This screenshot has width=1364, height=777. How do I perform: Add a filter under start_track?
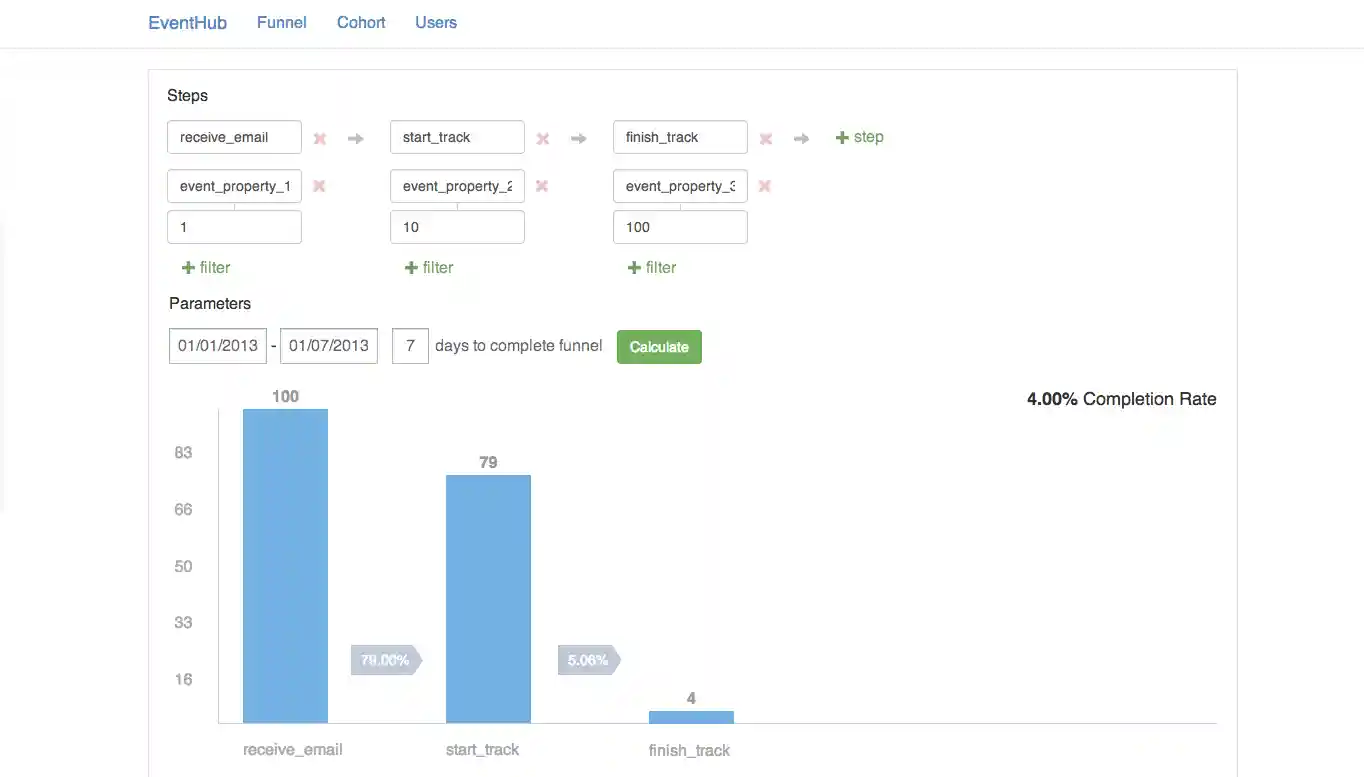pos(429,267)
